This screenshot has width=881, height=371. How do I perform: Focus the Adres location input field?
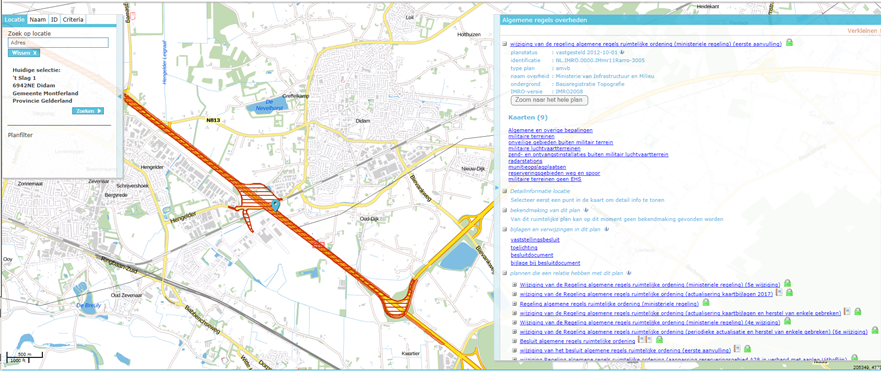(x=58, y=43)
